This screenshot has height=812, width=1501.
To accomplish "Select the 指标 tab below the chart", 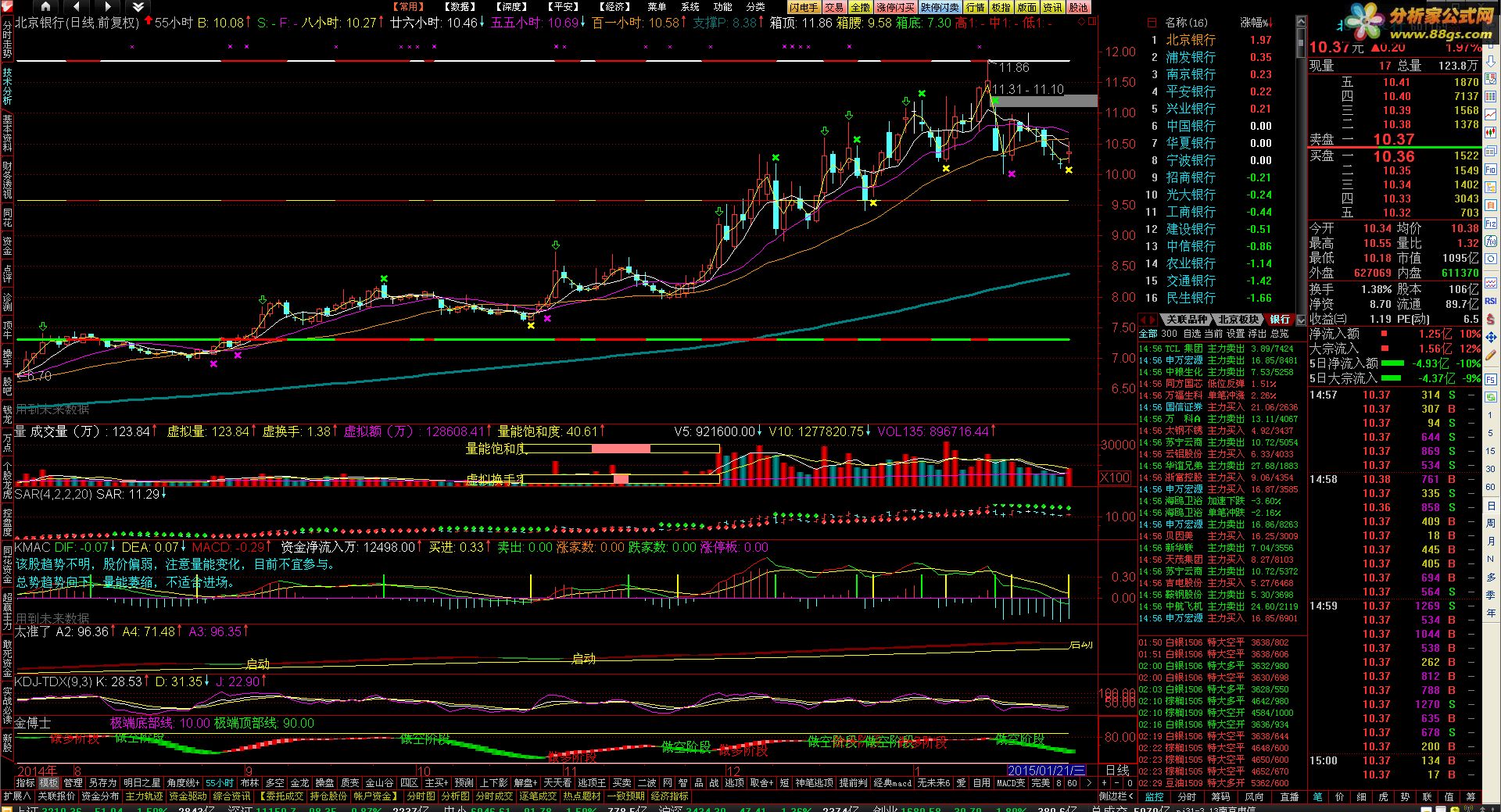I will 25,782.
